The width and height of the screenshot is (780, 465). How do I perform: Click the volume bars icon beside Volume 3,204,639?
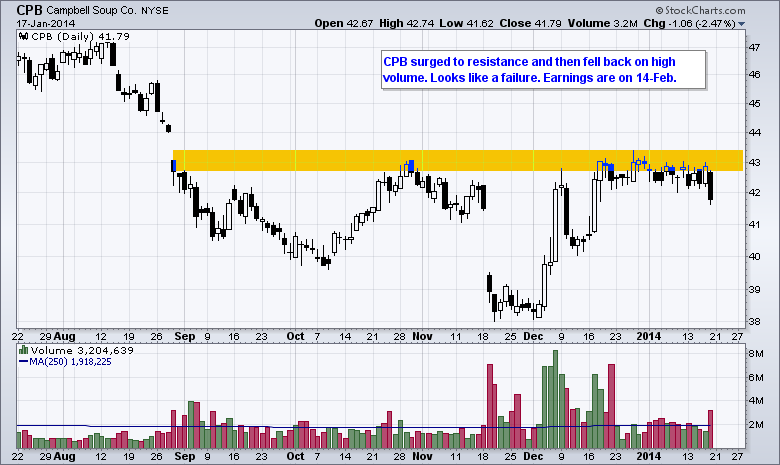(23, 350)
